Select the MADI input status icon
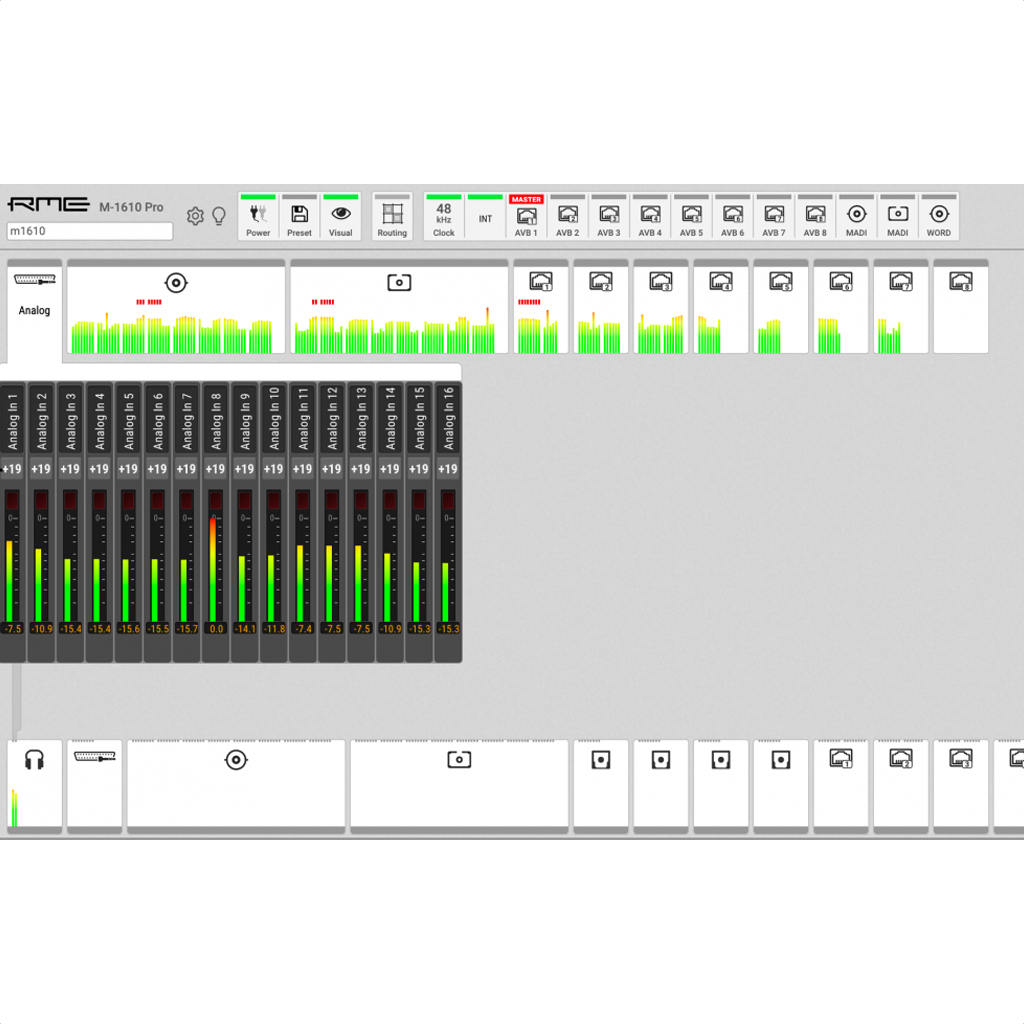The image size is (1024, 1024). click(x=856, y=216)
